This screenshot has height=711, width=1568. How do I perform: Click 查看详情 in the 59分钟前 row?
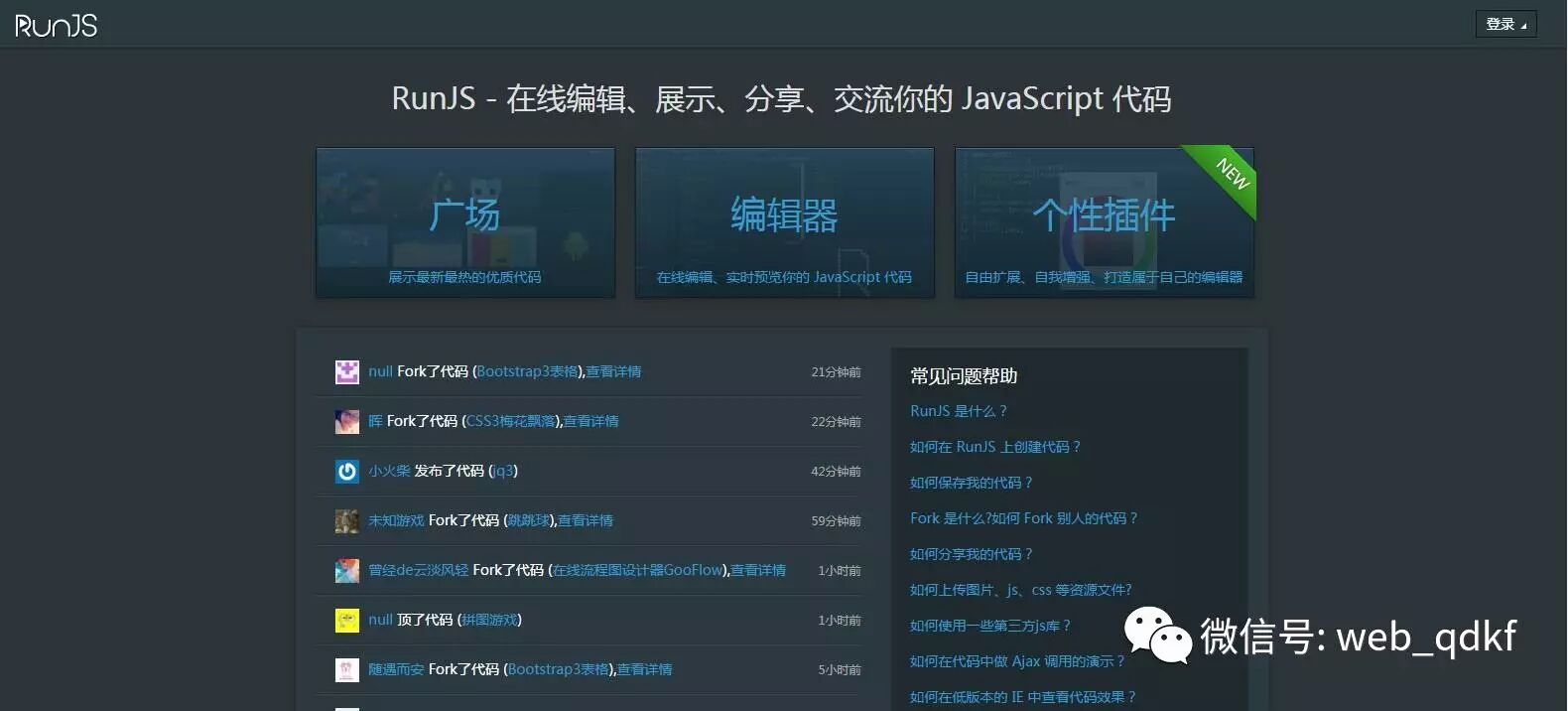tap(586, 520)
